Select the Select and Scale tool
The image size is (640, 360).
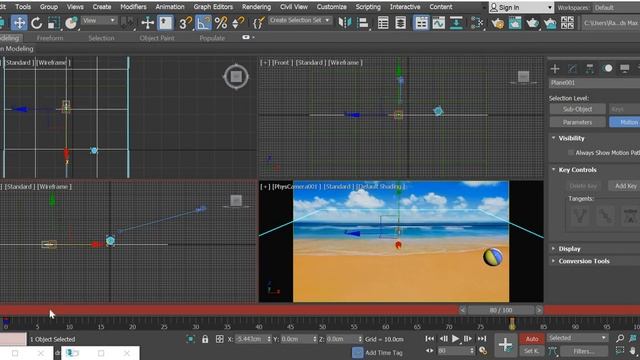coord(53,23)
